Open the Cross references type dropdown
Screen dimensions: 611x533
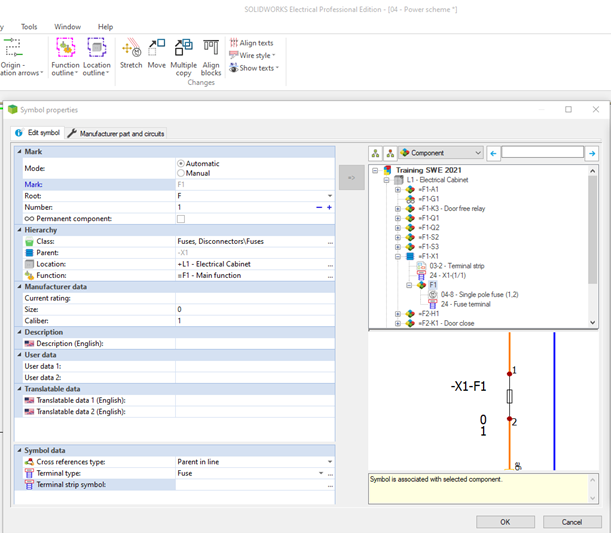coord(330,462)
